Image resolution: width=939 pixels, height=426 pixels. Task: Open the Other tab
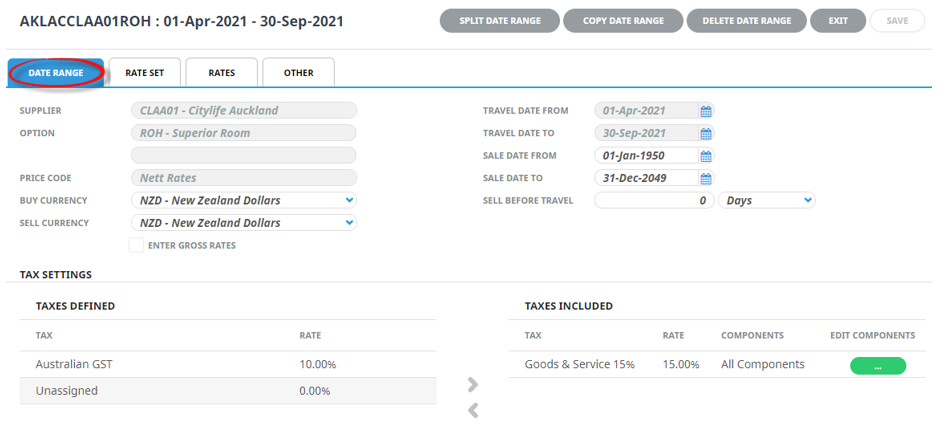298,73
